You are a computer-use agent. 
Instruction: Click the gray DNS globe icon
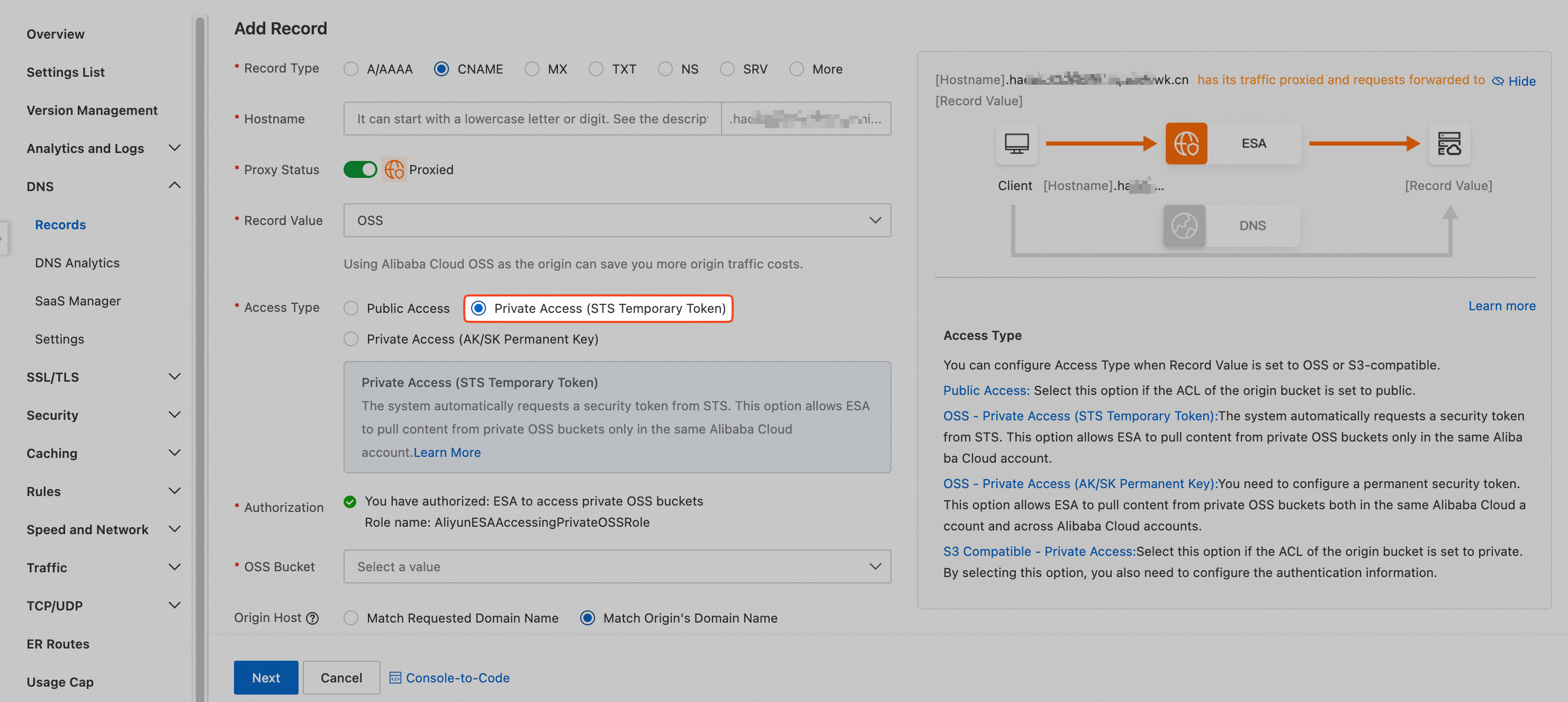pyautogui.click(x=1184, y=226)
